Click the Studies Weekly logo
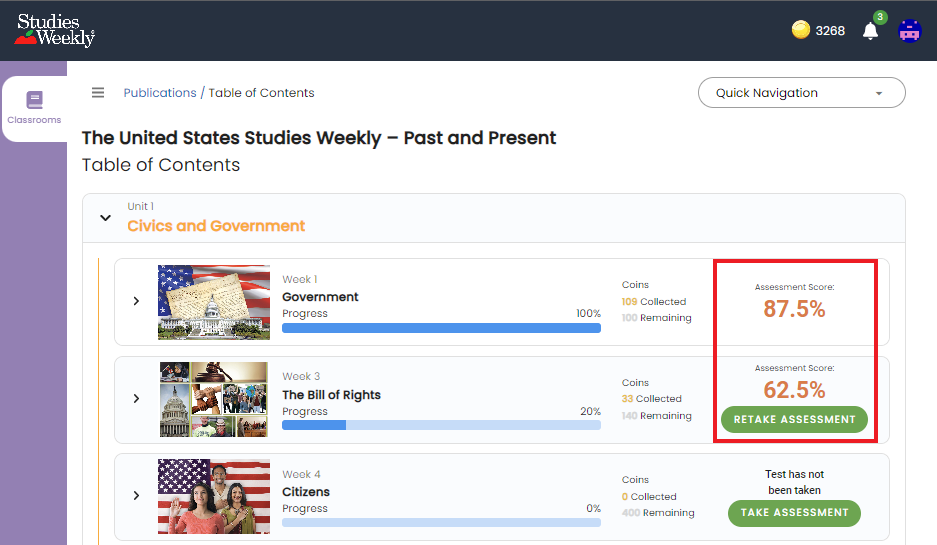The image size is (937, 545). (54, 30)
